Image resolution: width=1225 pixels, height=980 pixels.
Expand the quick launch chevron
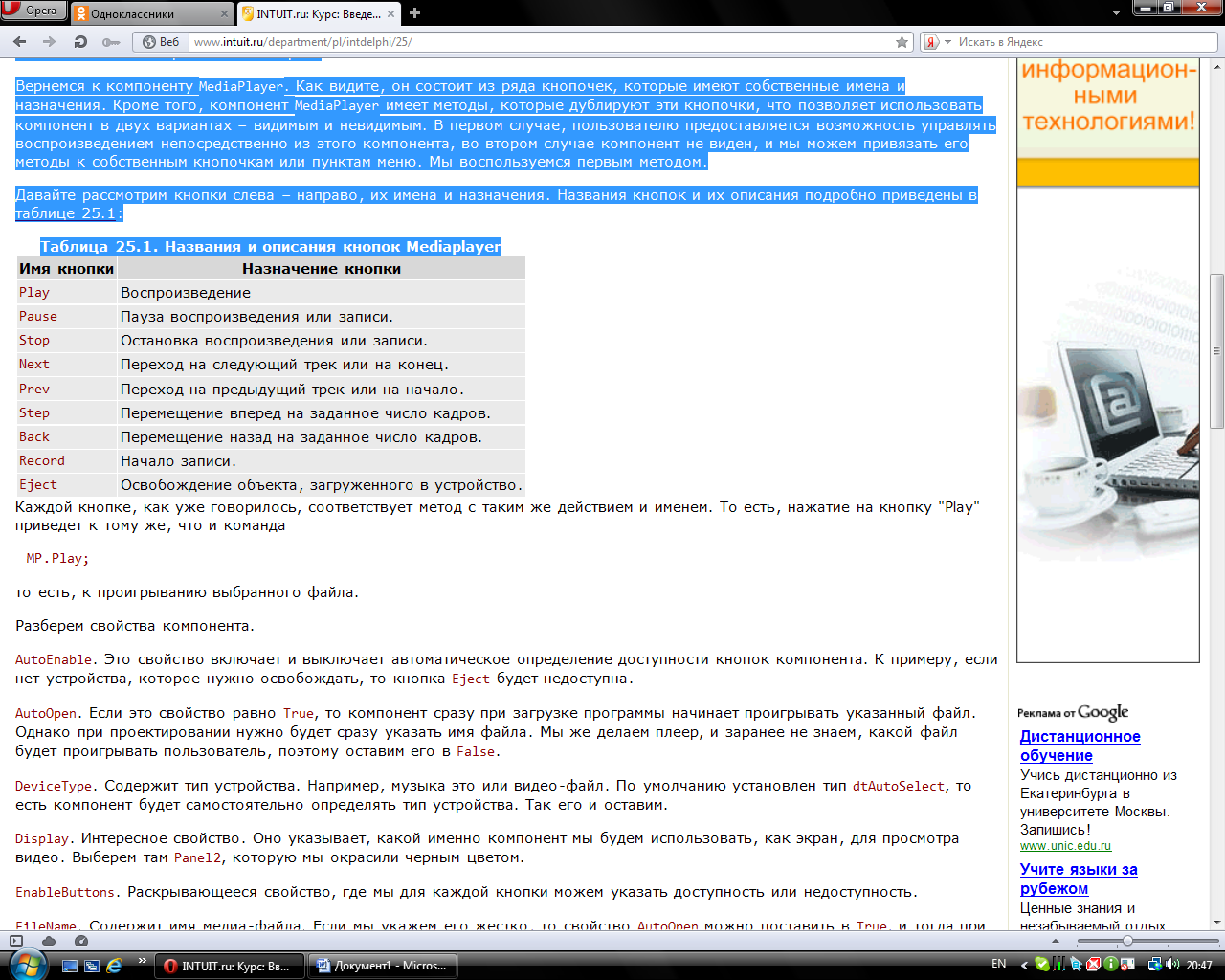click(x=143, y=960)
